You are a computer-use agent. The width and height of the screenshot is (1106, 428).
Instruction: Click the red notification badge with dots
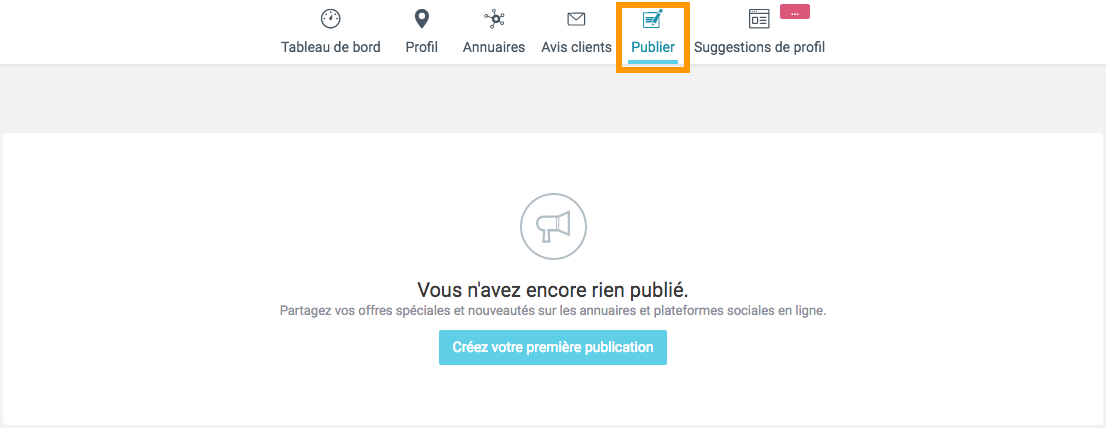click(794, 12)
